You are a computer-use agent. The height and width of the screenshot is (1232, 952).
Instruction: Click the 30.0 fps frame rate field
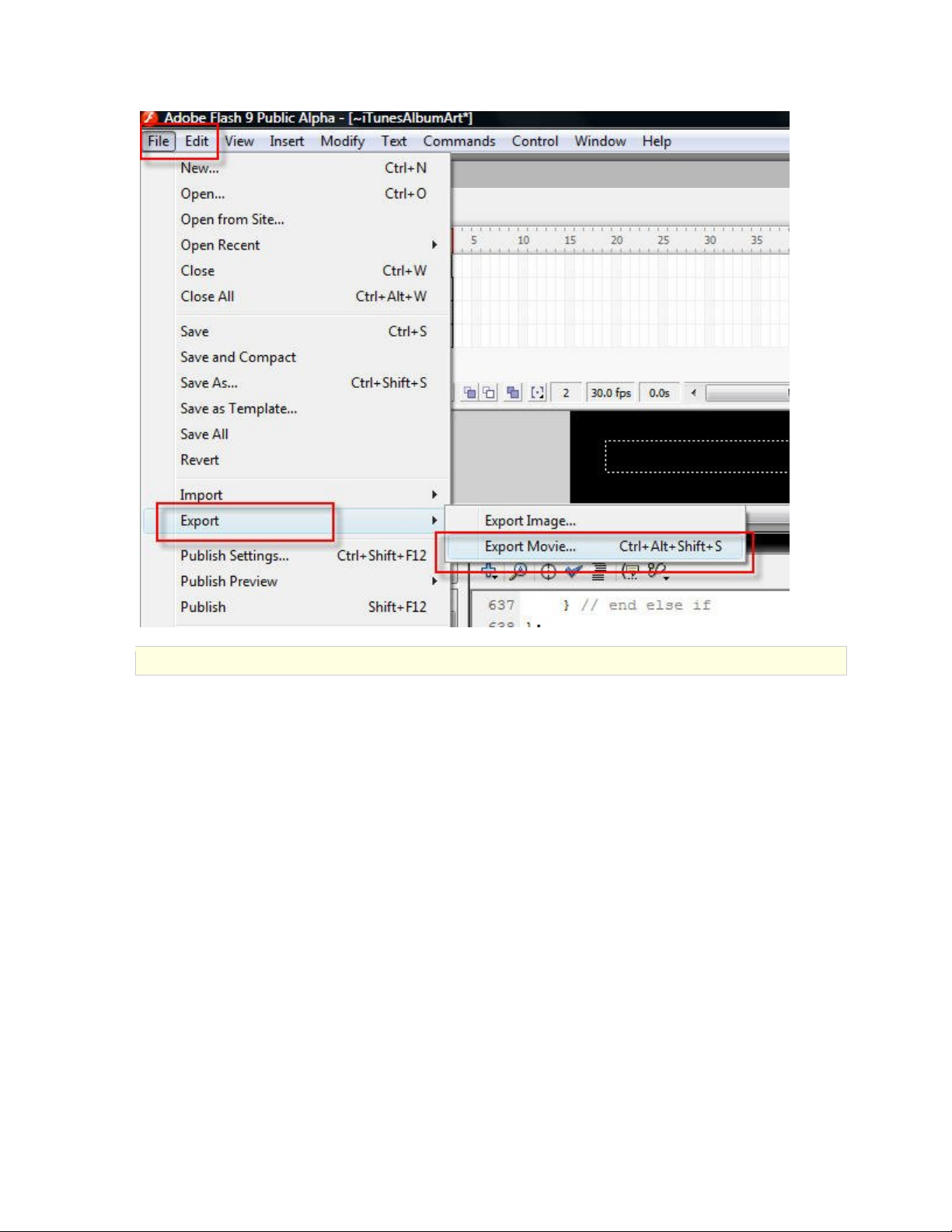(611, 393)
